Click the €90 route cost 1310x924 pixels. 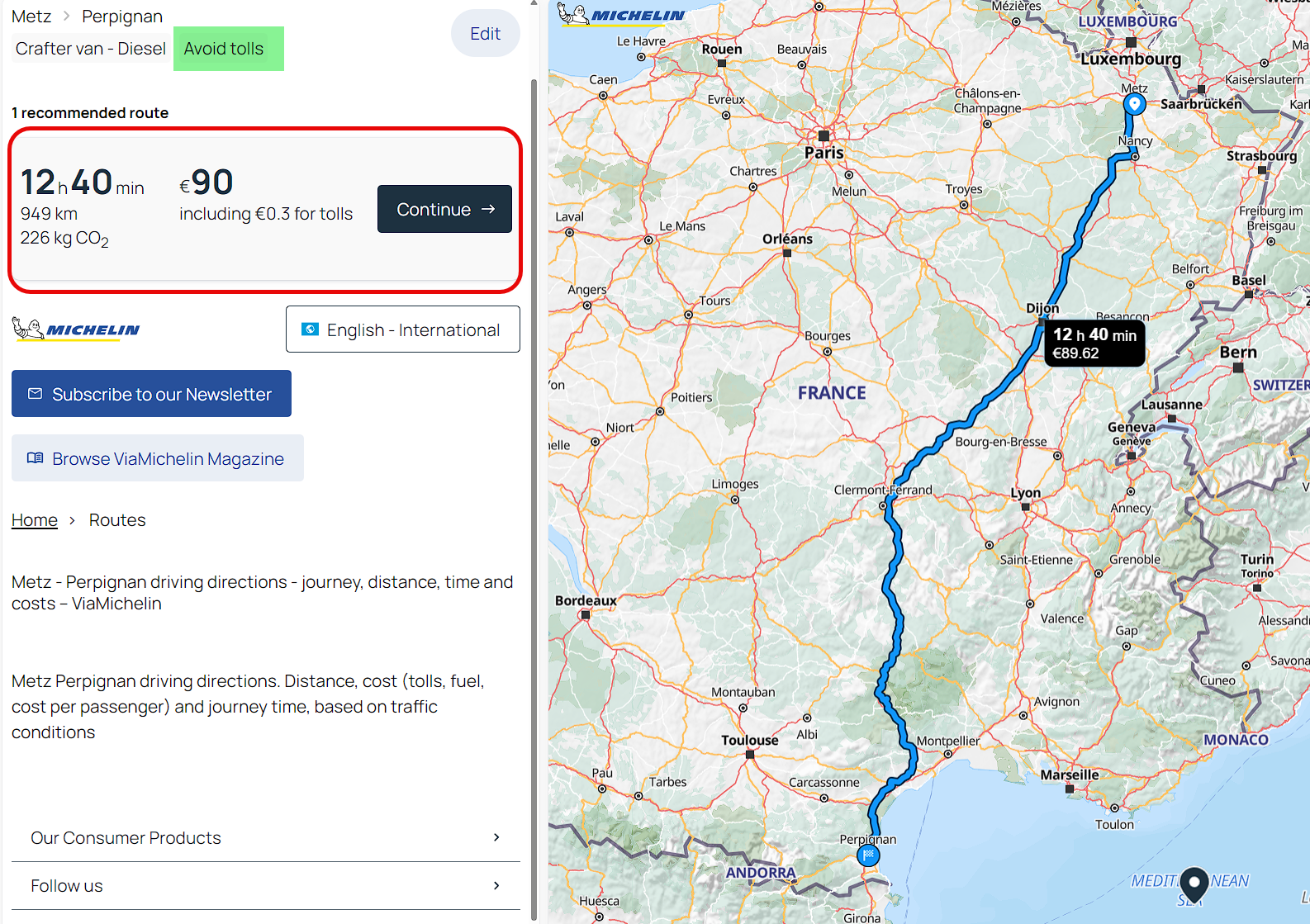(206, 182)
